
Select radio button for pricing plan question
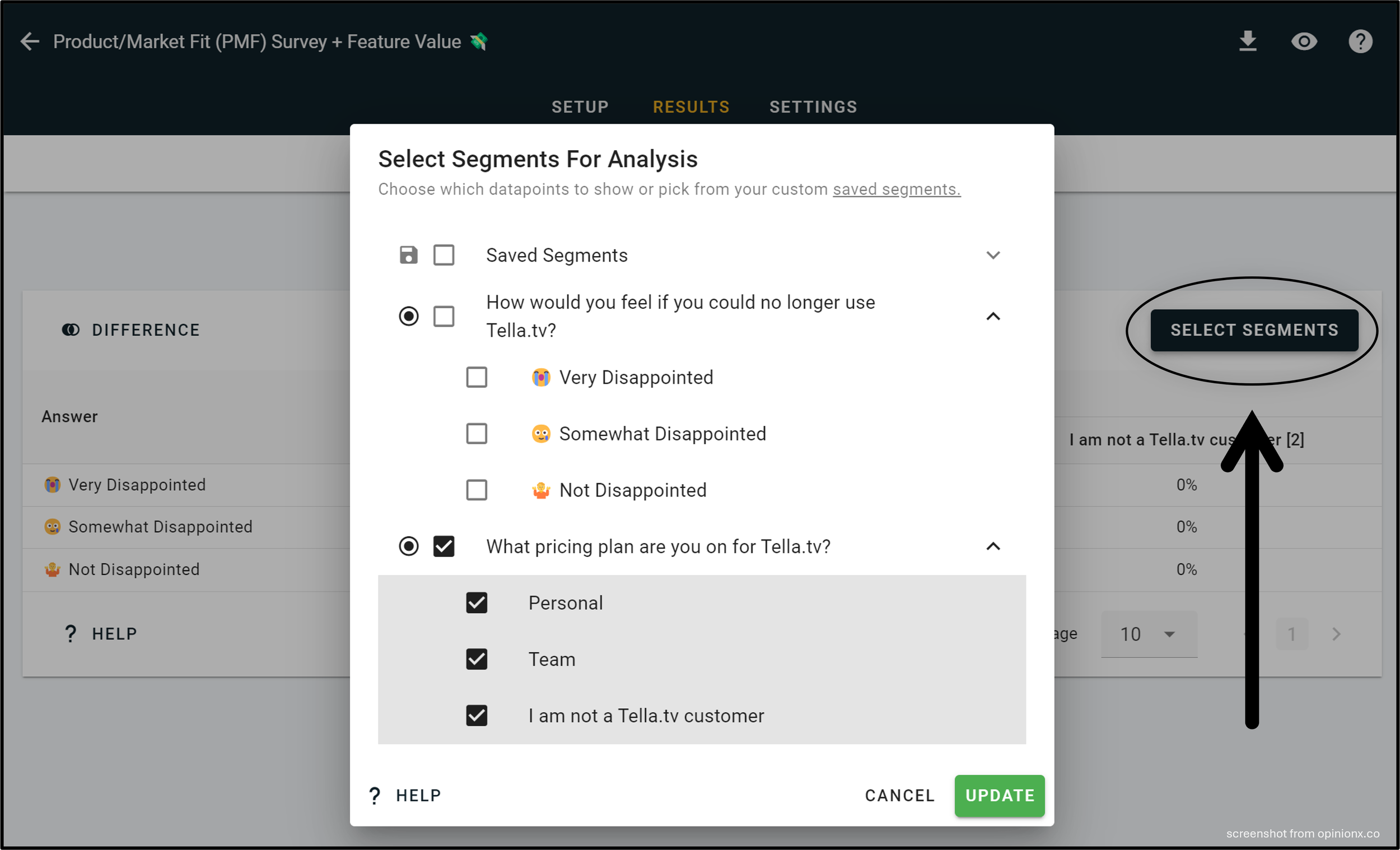(409, 546)
